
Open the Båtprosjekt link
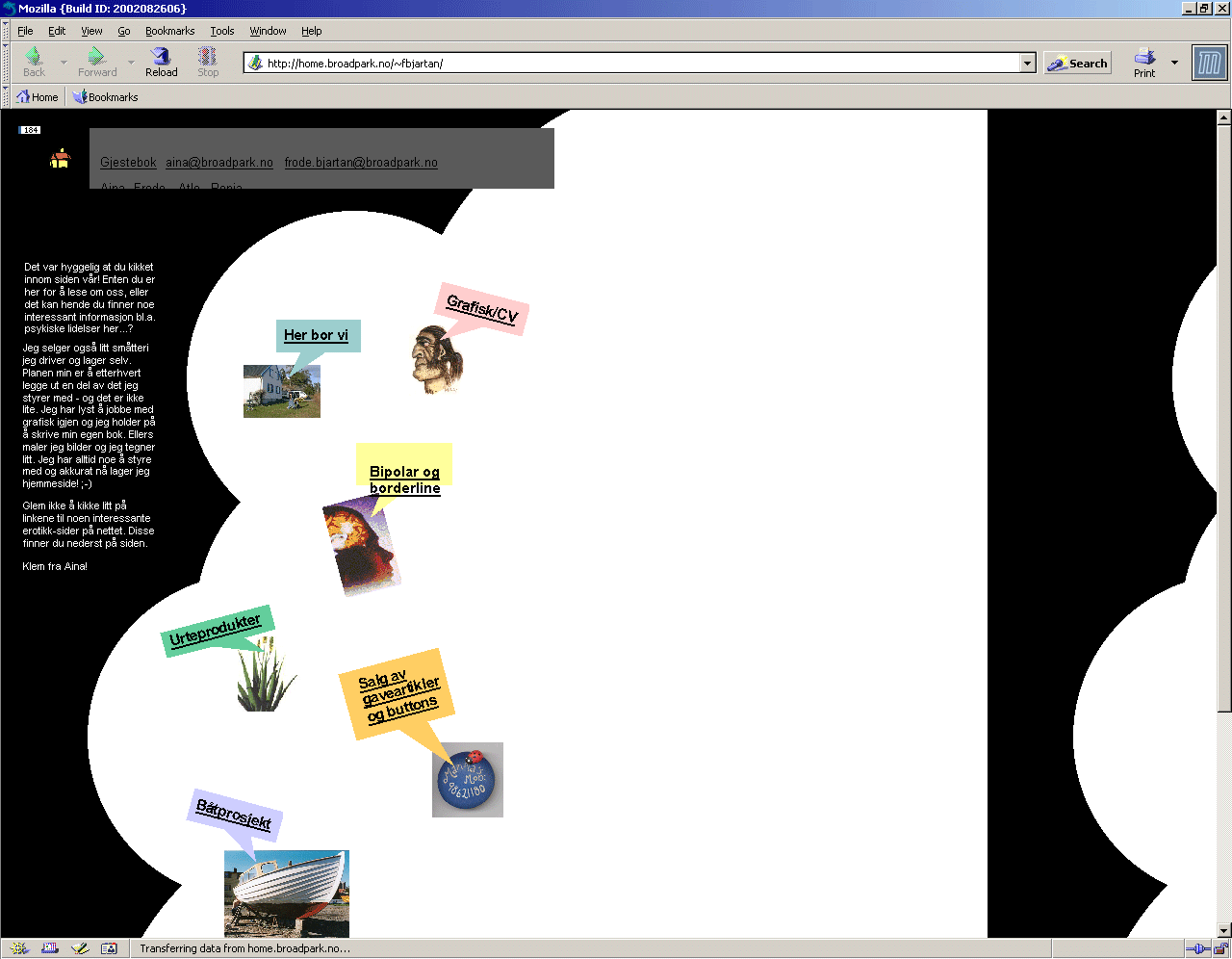pos(234,815)
